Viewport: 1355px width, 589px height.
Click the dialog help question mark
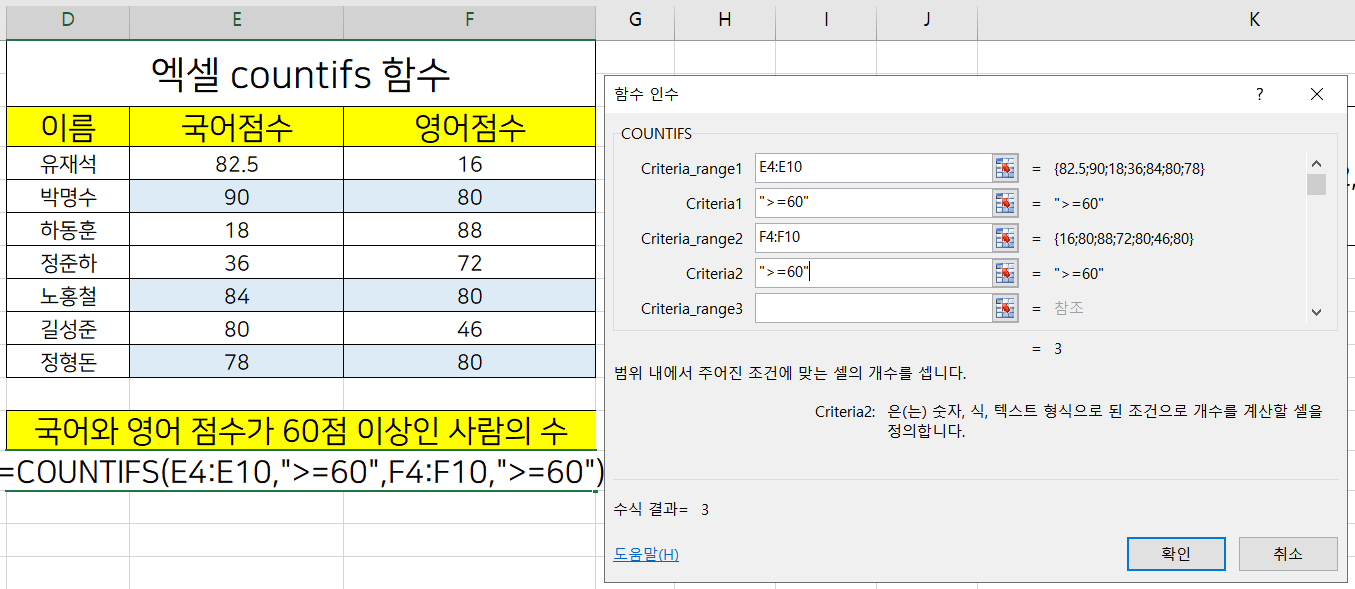point(1259,95)
